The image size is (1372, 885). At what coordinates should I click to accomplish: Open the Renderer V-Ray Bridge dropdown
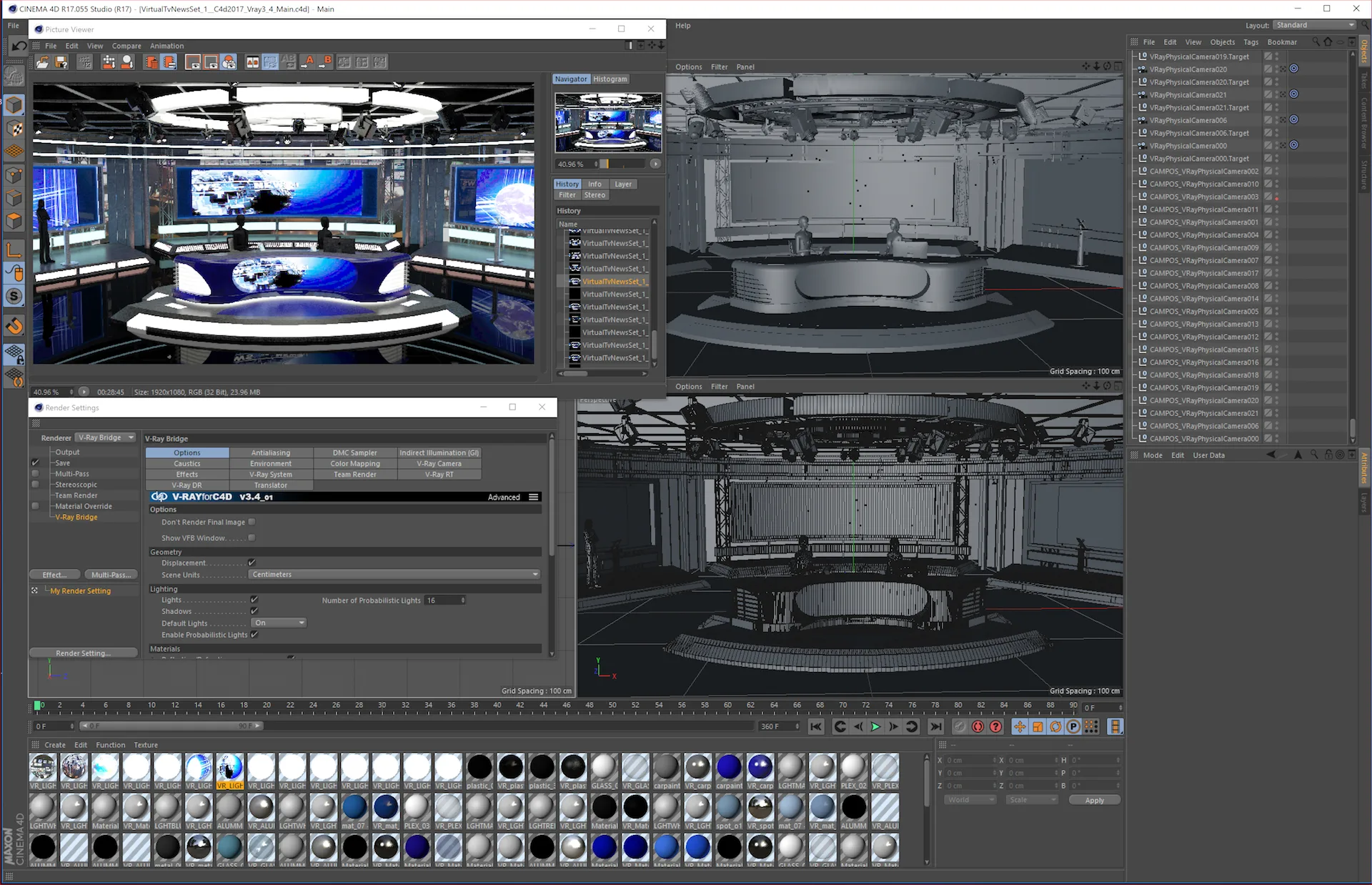click(106, 437)
